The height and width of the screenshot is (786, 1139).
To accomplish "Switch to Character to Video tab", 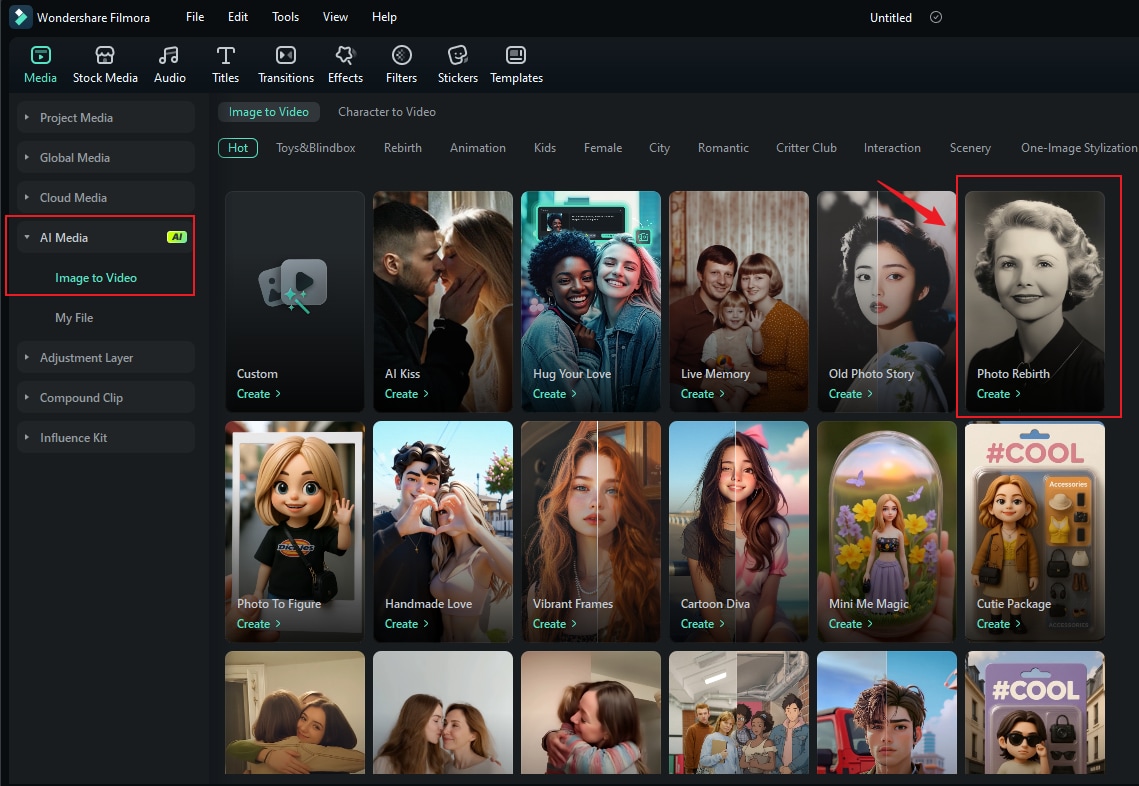I will (386, 112).
